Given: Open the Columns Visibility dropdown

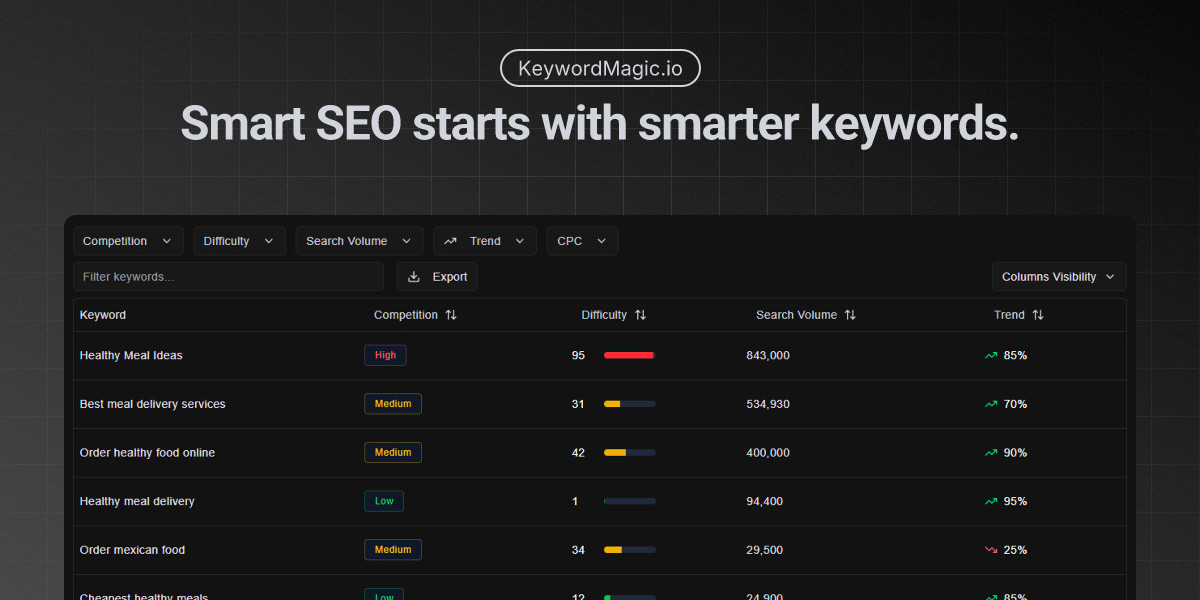Looking at the screenshot, I should coord(1059,277).
